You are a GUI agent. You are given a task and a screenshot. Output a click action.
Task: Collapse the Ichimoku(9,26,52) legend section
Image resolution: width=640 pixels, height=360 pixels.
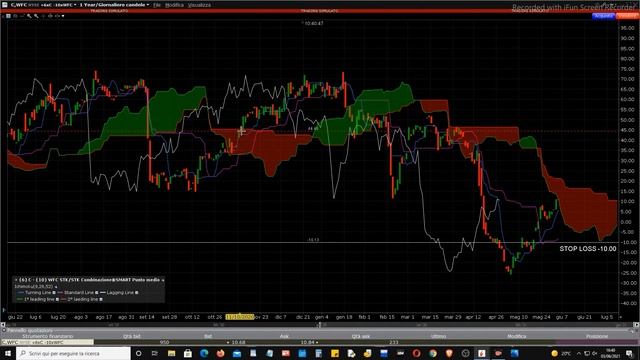click(x=56, y=287)
